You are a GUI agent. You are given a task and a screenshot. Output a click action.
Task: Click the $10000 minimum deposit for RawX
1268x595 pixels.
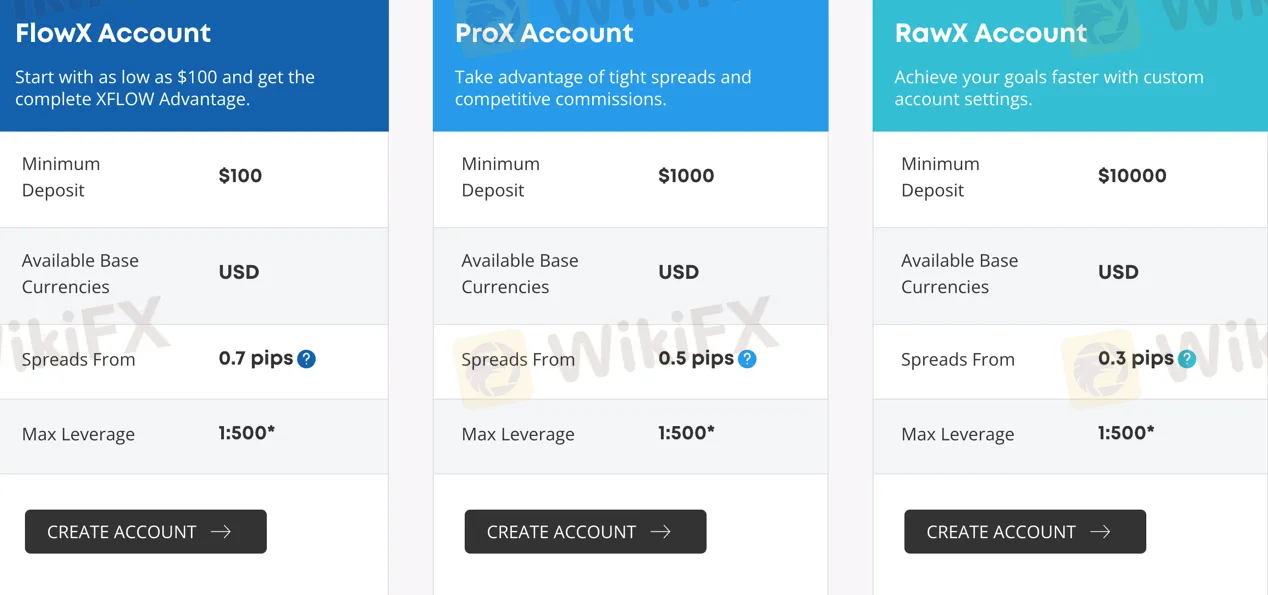pos(1132,175)
